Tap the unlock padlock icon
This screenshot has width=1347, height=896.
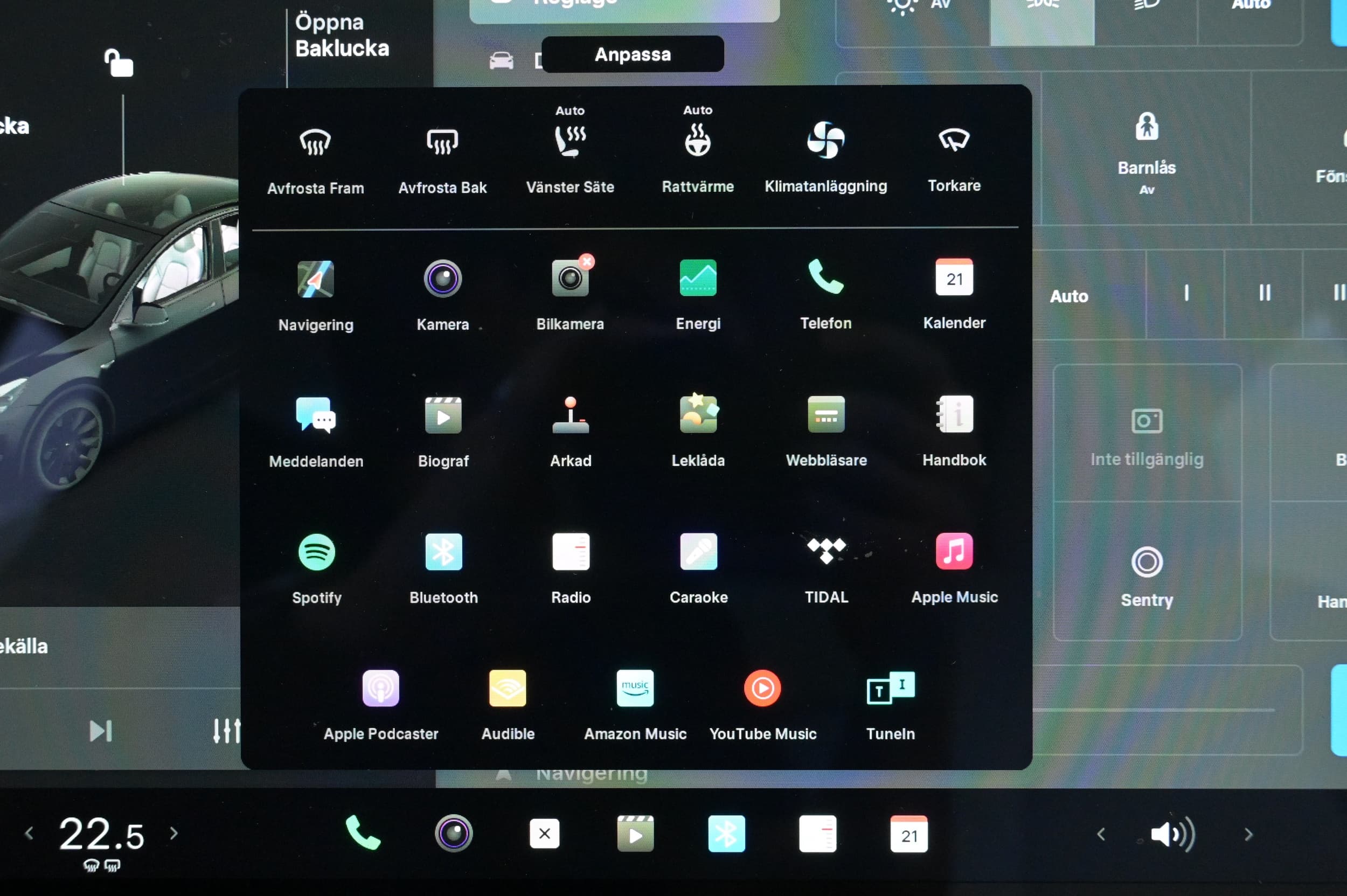[x=119, y=63]
